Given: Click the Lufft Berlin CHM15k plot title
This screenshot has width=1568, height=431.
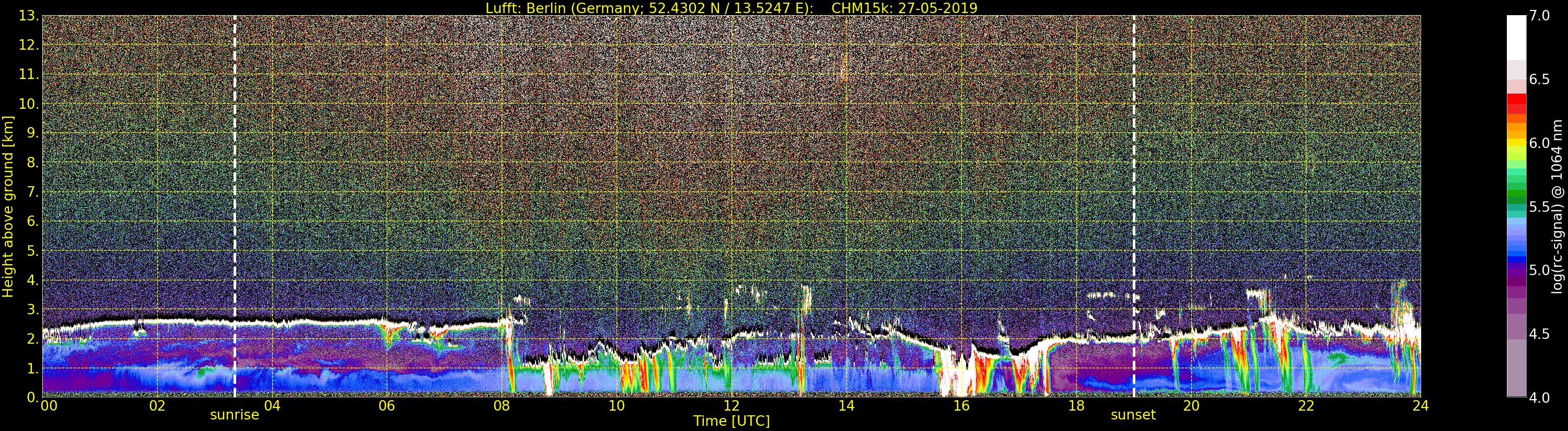Looking at the screenshot, I should click(x=731, y=8).
